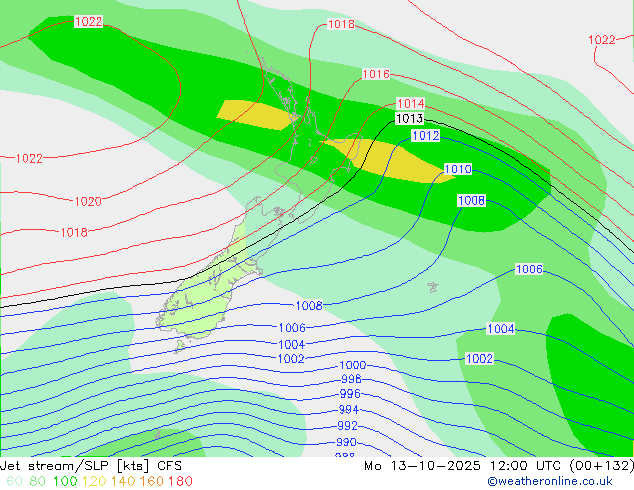The height and width of the screenshot is (490, 634).
Task: Click the blue 1000 isobar label
Action: 353,365
